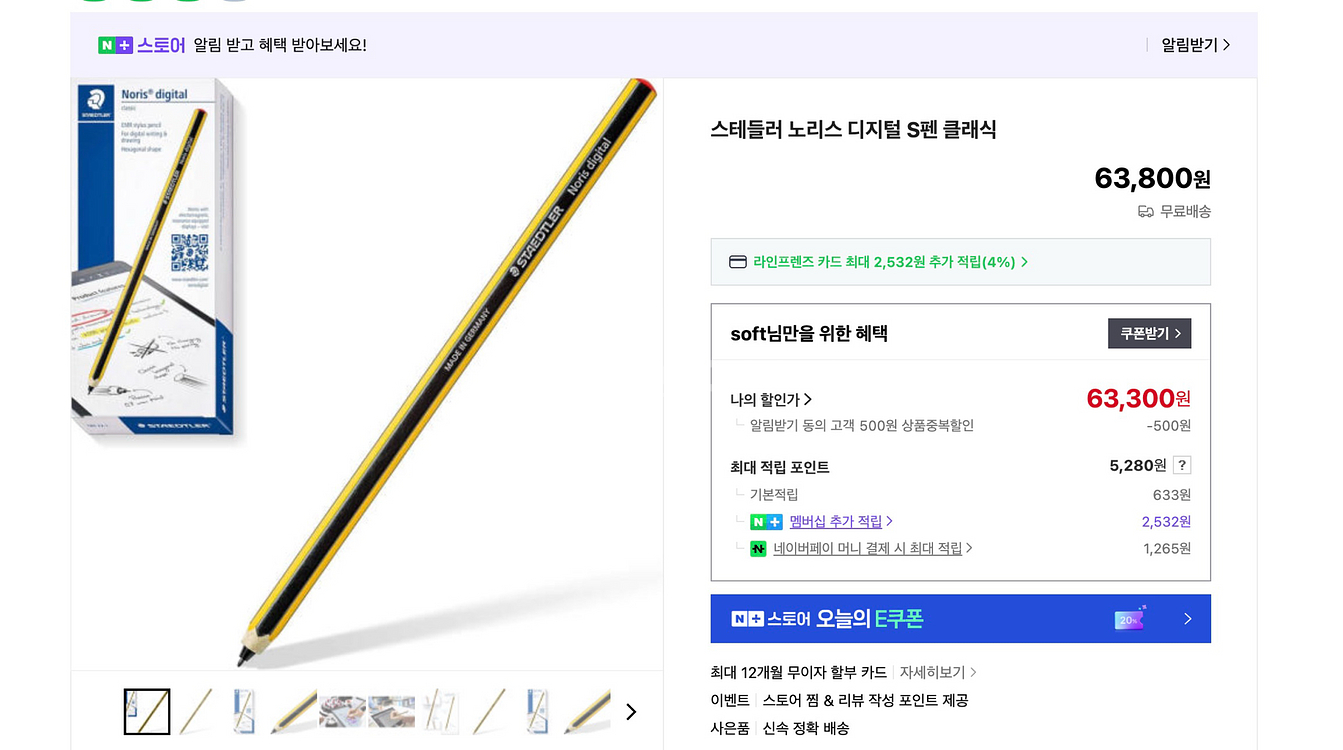Click the Naver Pay money icon
Viewport: 1343px width, 750px height.
coord(758,549)
